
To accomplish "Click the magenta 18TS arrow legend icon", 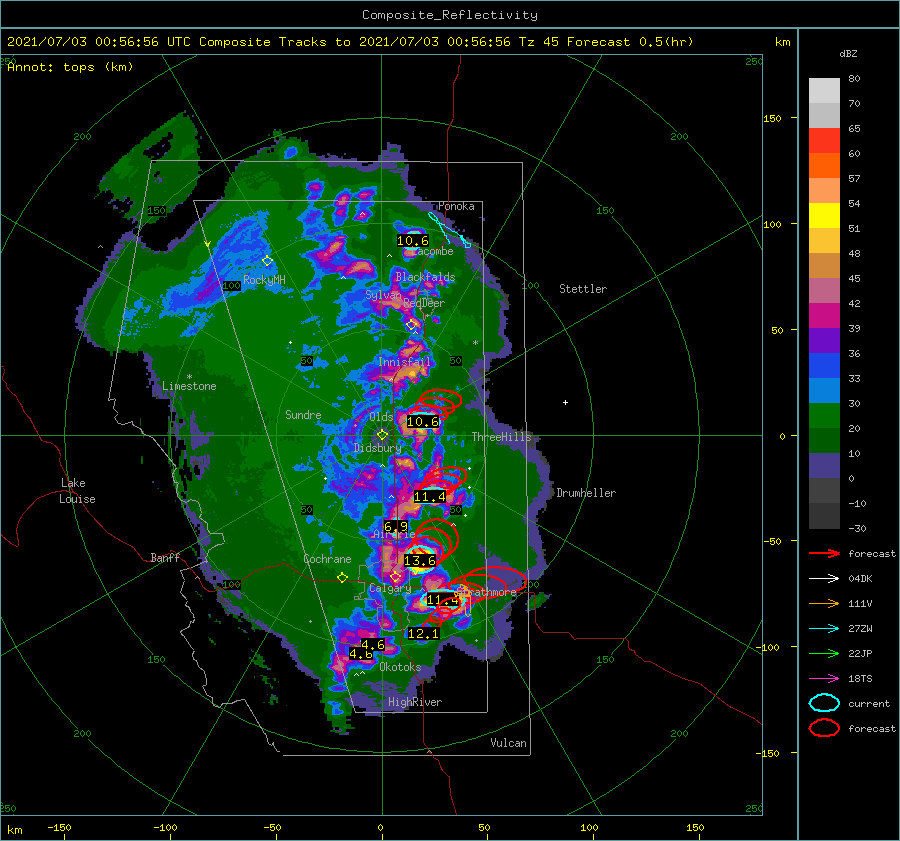I will coord(824,678).
